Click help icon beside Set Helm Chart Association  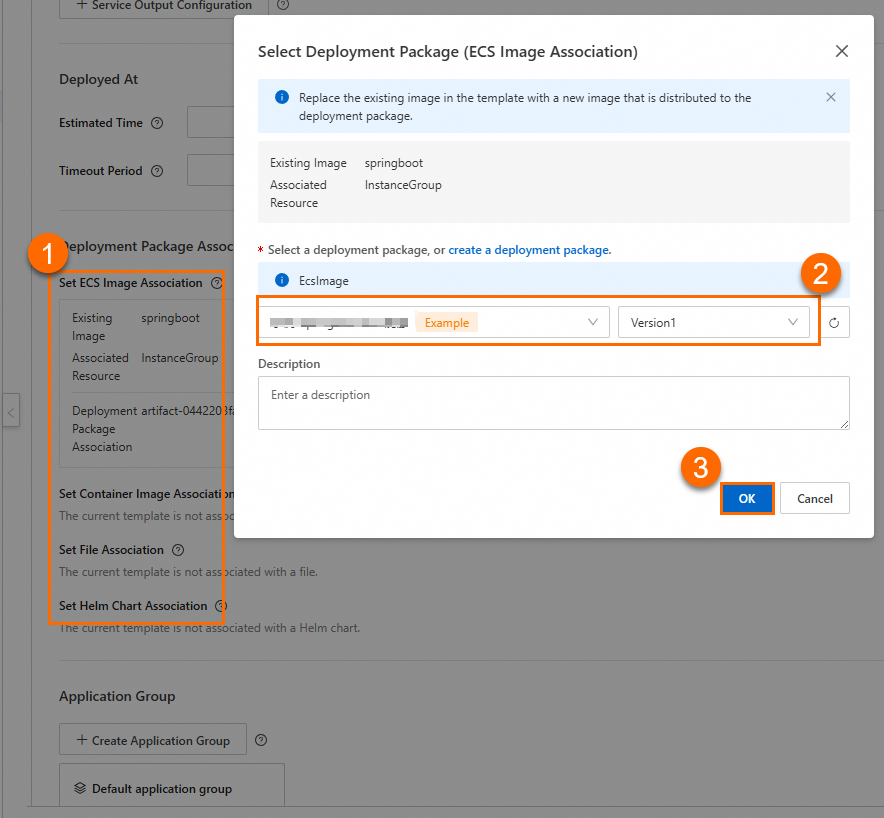[x=221, y=606]
